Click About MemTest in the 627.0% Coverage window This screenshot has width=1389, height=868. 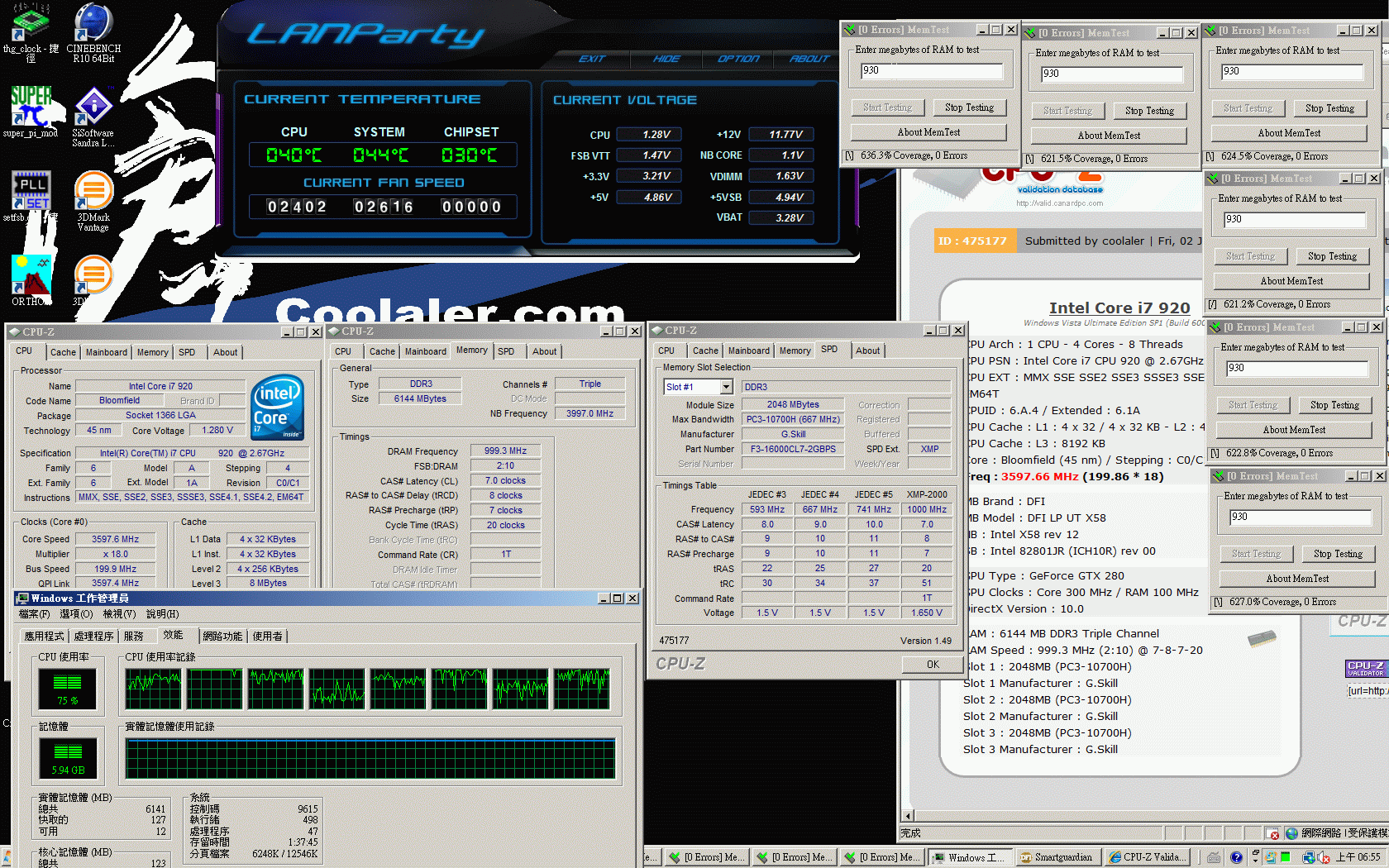pyautogui.click(x=1297, y=579)
